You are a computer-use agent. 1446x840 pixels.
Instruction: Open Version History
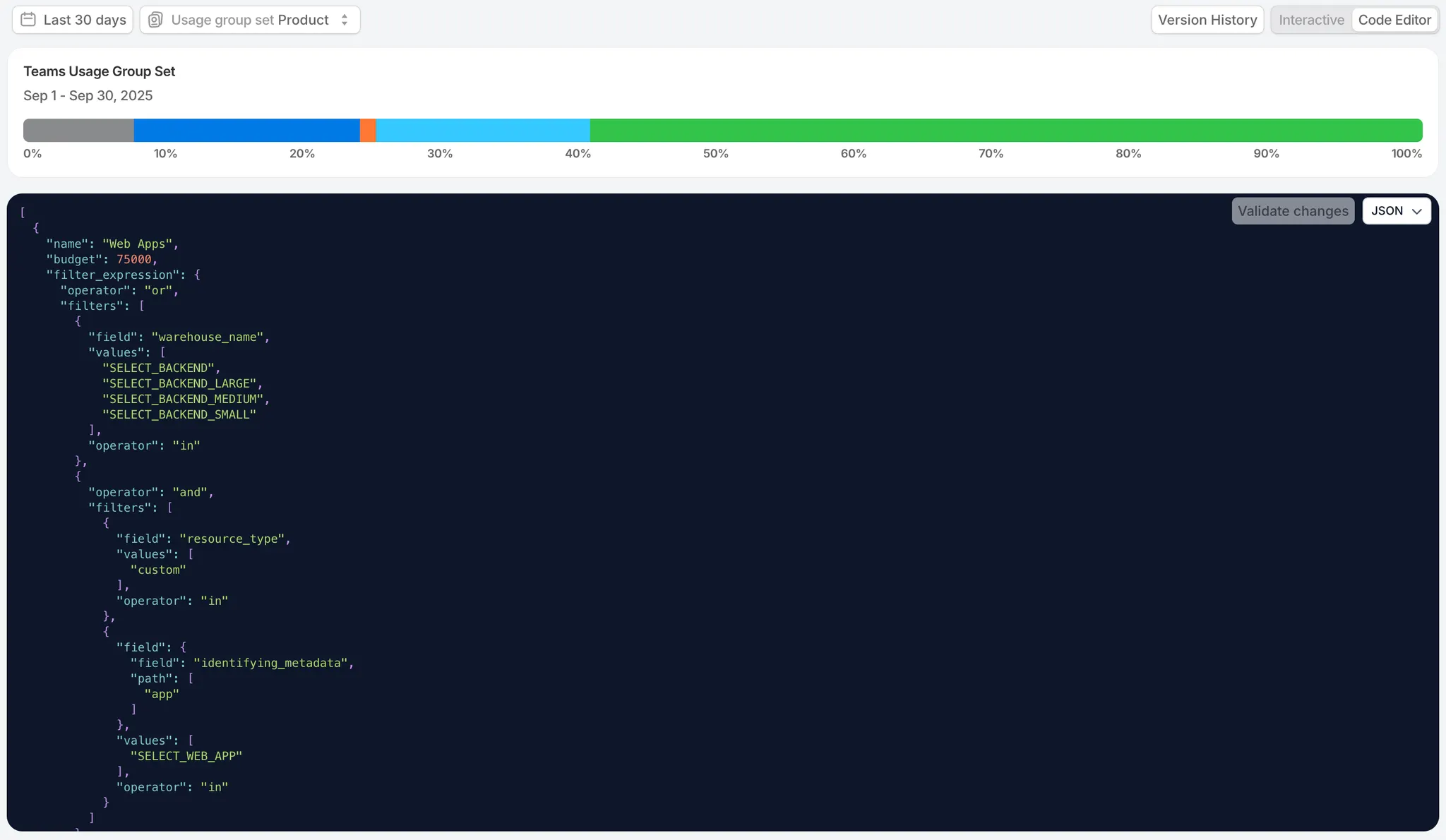(x=1207, y=20)
